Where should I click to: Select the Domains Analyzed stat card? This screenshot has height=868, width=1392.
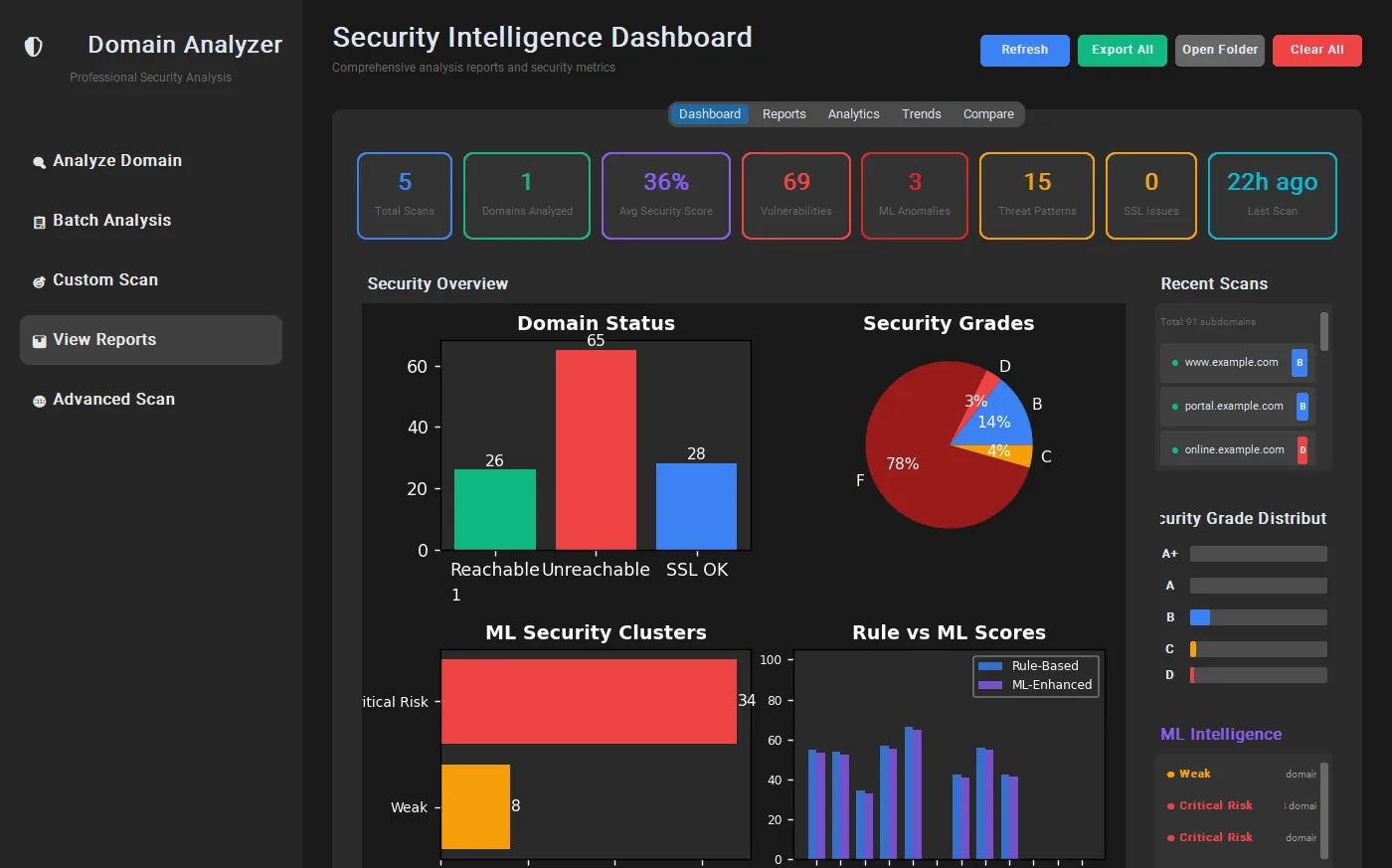tap(527, 196)
